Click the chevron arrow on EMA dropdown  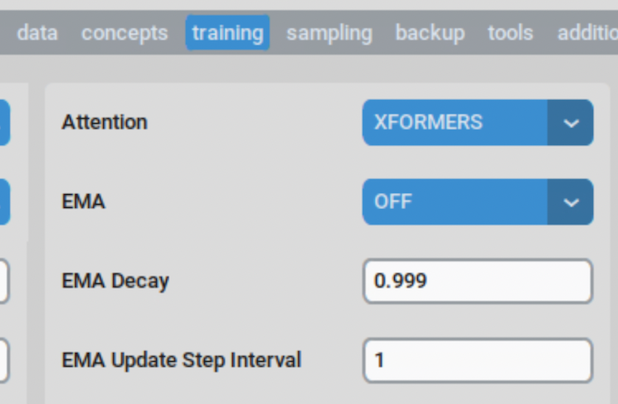coord(571,202)
